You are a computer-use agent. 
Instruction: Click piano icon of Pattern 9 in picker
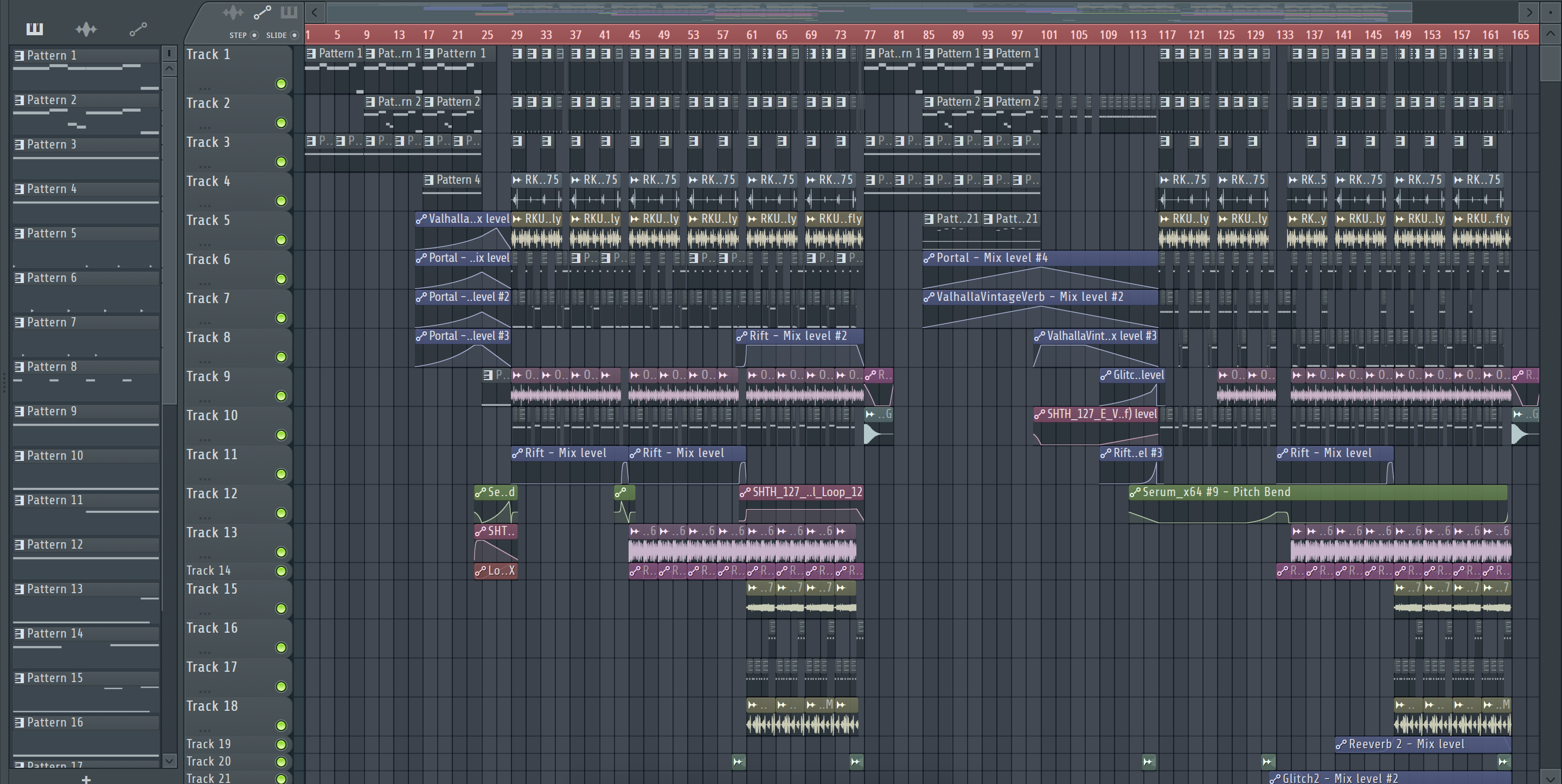tap(20, 411)
